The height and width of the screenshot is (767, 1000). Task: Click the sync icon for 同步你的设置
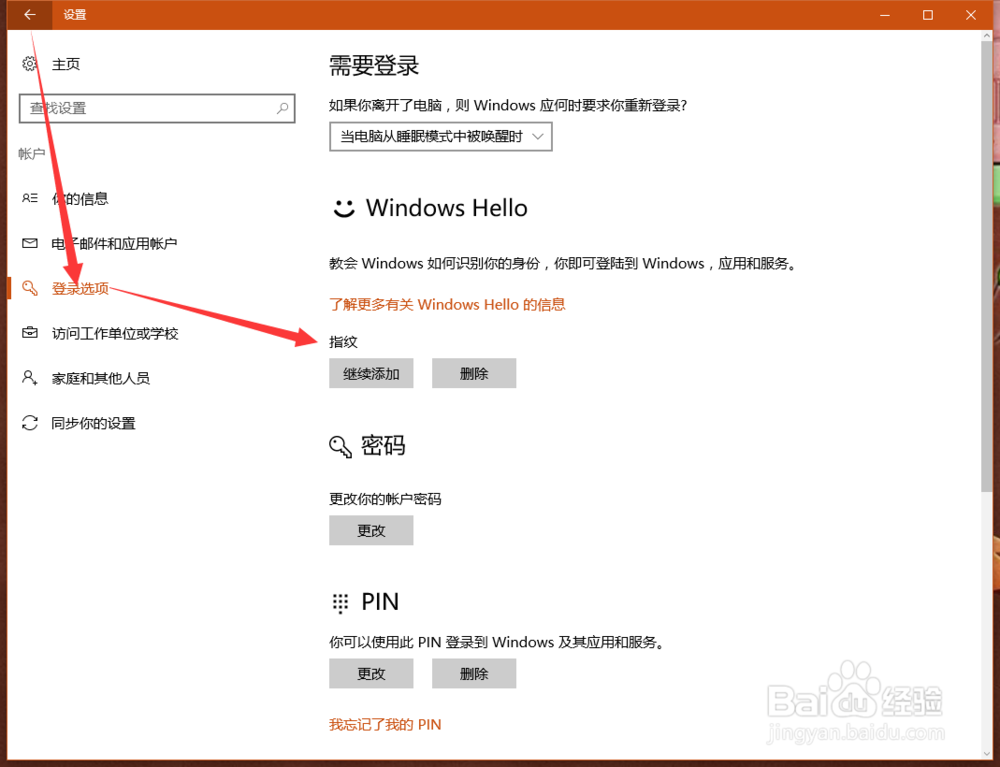29,423
